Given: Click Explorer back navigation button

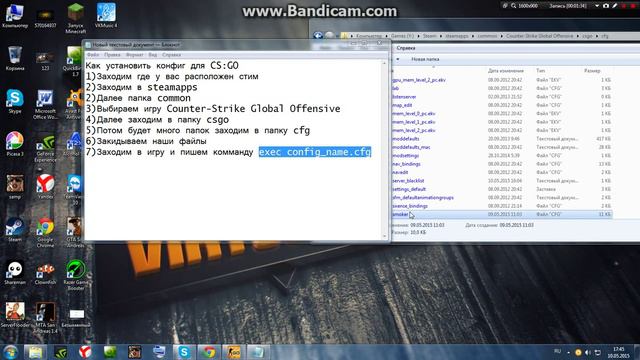Looking at the screenshot, I should tap(318, 36).
